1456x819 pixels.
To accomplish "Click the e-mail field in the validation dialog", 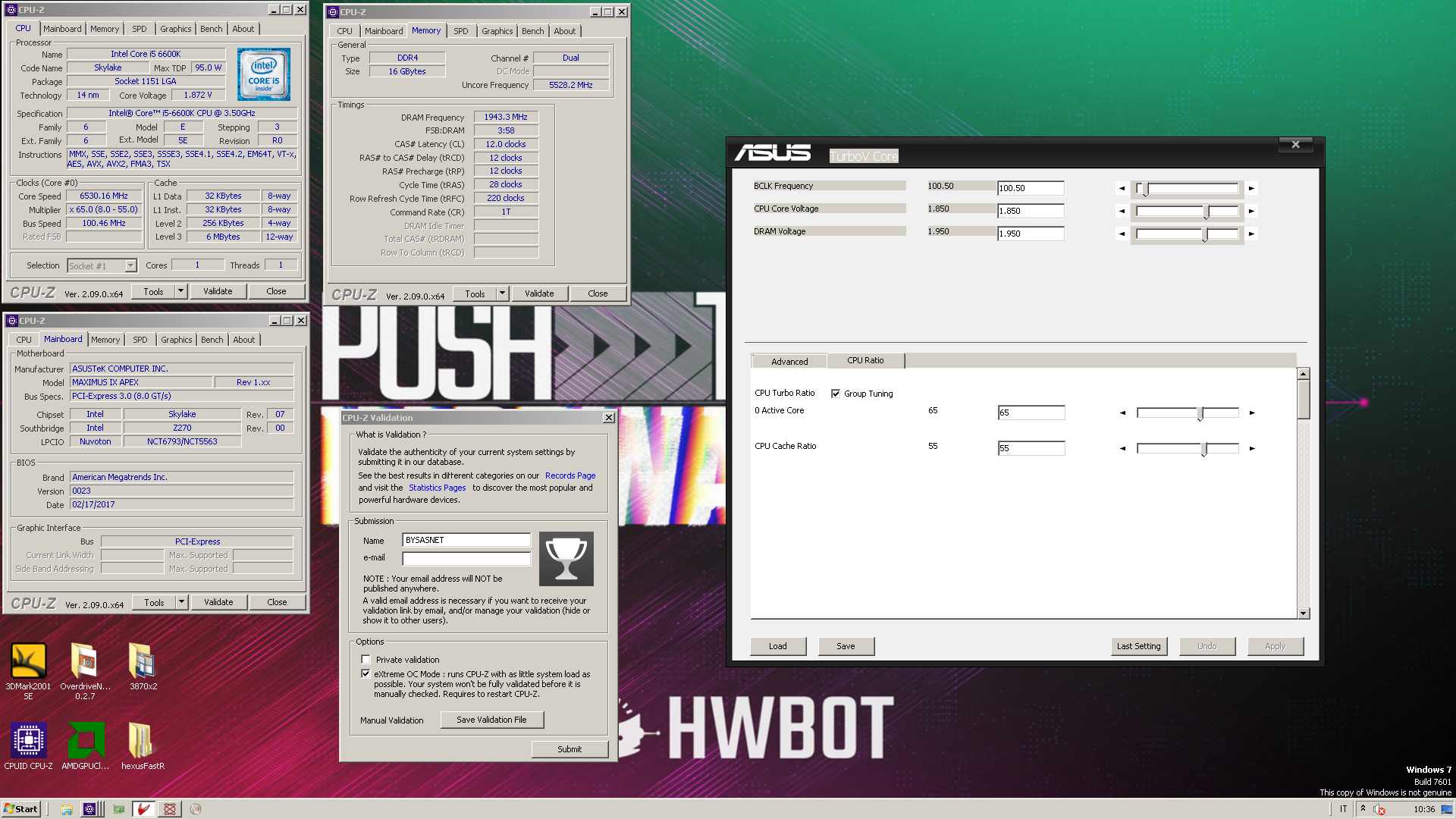I will [x=466, y=558].
